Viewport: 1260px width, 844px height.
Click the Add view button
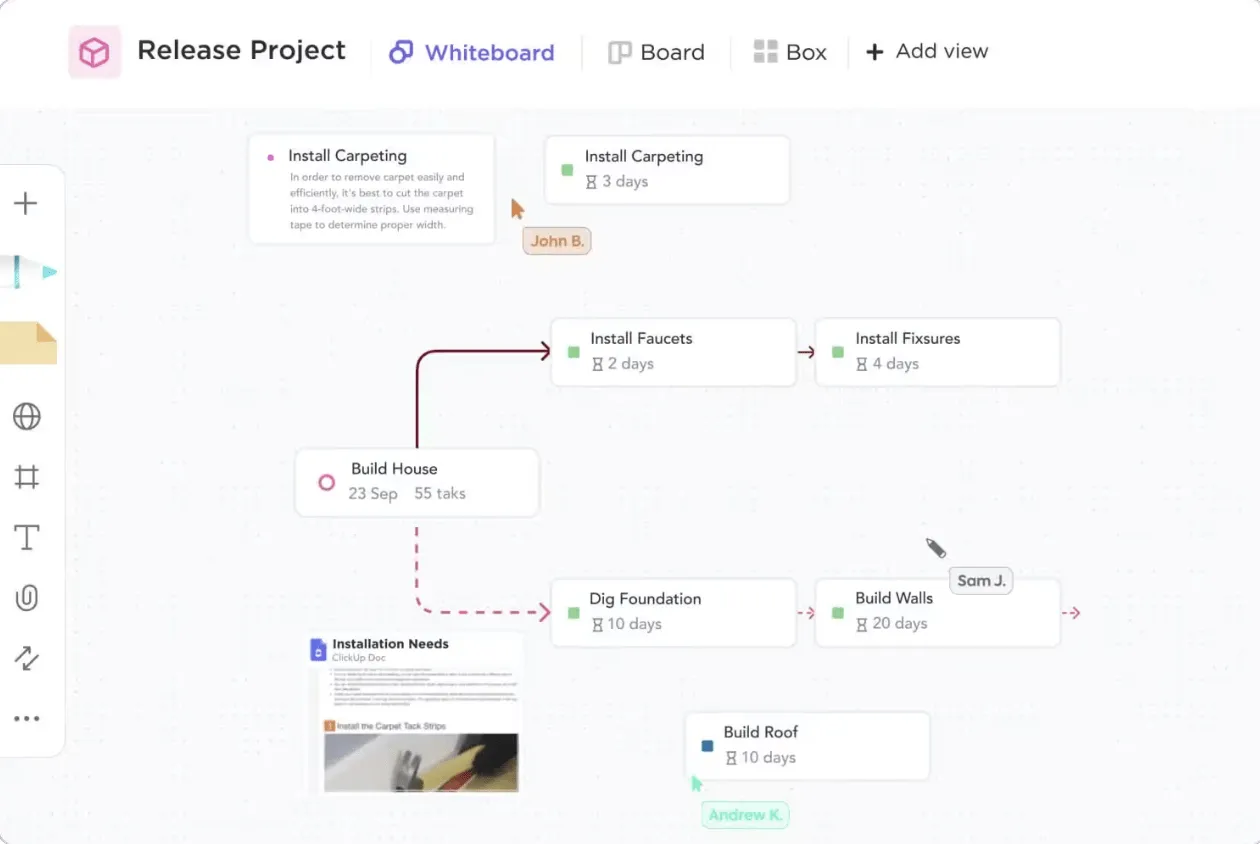pos(927,51)
